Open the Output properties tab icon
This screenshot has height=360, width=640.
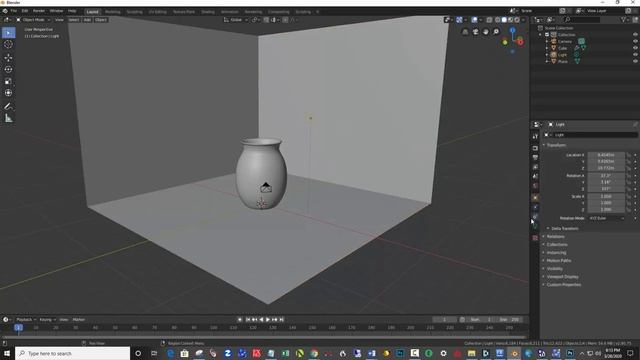535,158
